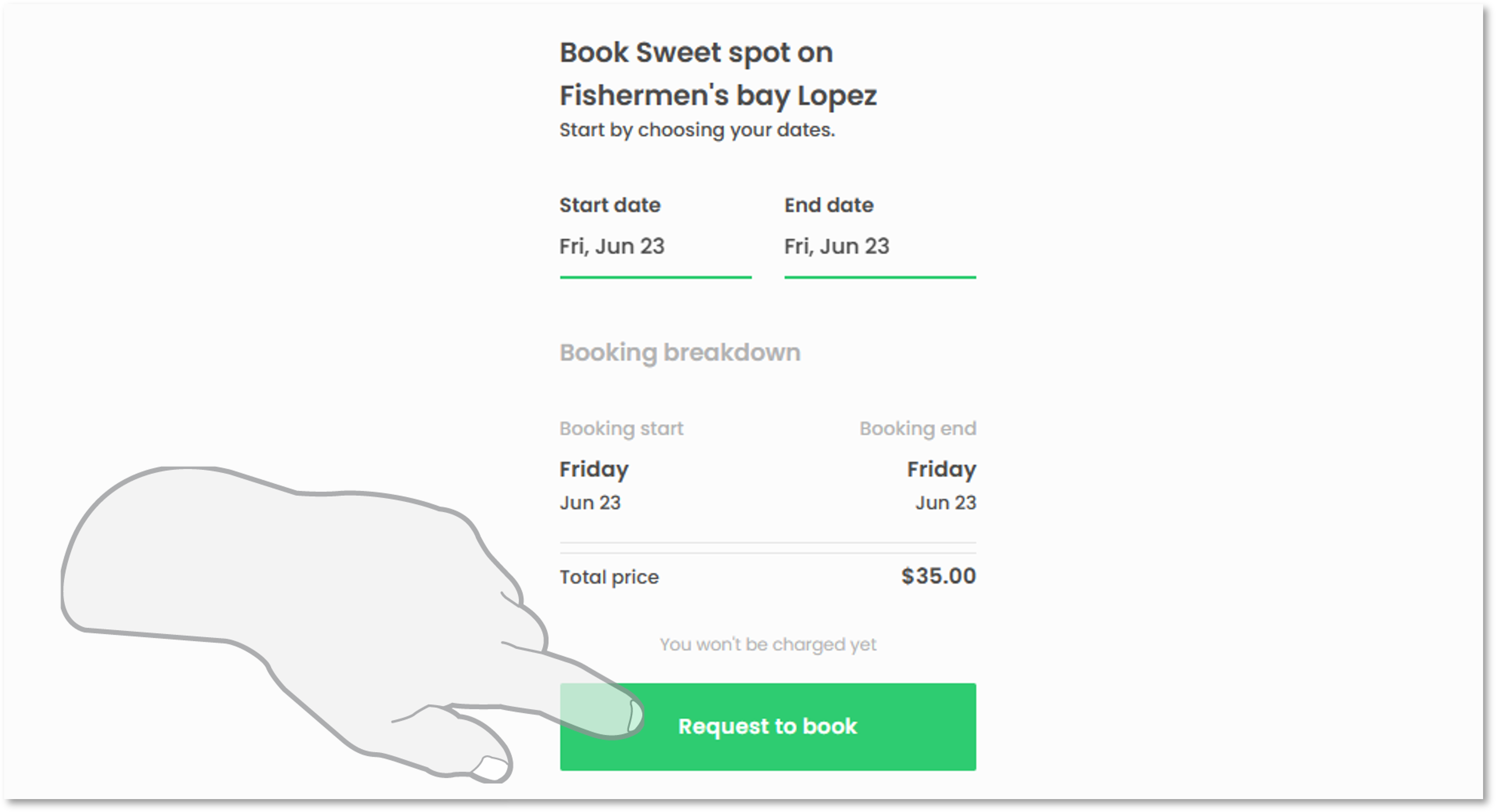This screenshot has height=812, width=1496.
Task: Click the "Book Sweet spot on Fishermen's bay Lopez" title
Action: pyautogui.click(x=718, y=74)
